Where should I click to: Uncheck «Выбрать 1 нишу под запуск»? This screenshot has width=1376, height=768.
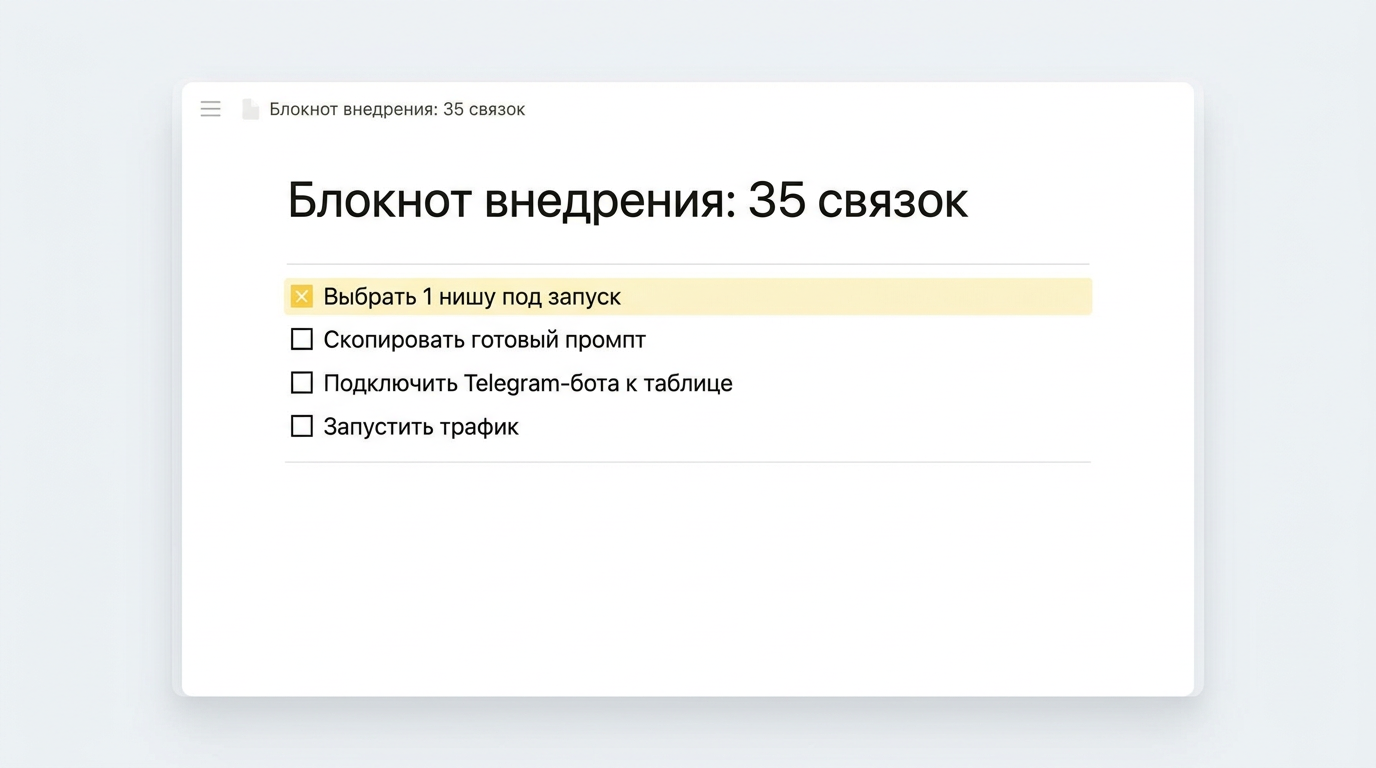pyautogui.click(x=302, y=296)
